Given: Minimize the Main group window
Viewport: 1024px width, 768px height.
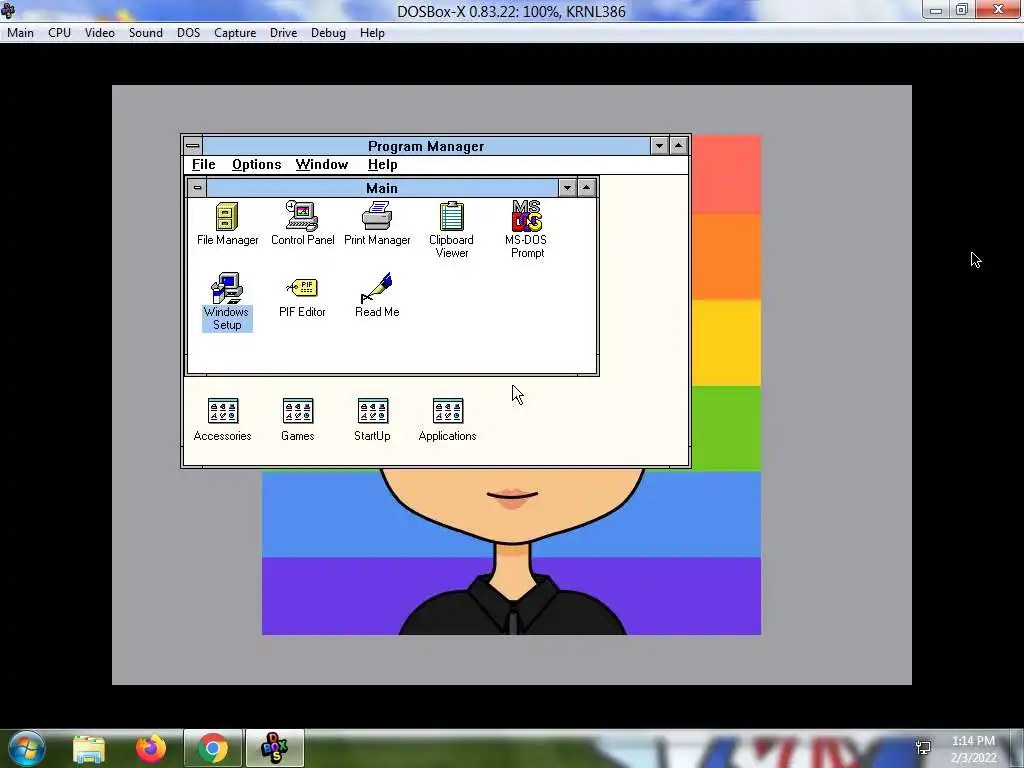Looking at the screenshot, I should [568, 188].
